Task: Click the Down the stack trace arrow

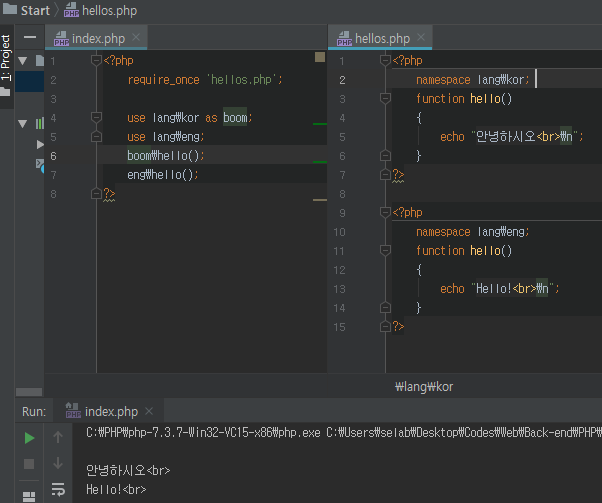Action: (58, 463)
